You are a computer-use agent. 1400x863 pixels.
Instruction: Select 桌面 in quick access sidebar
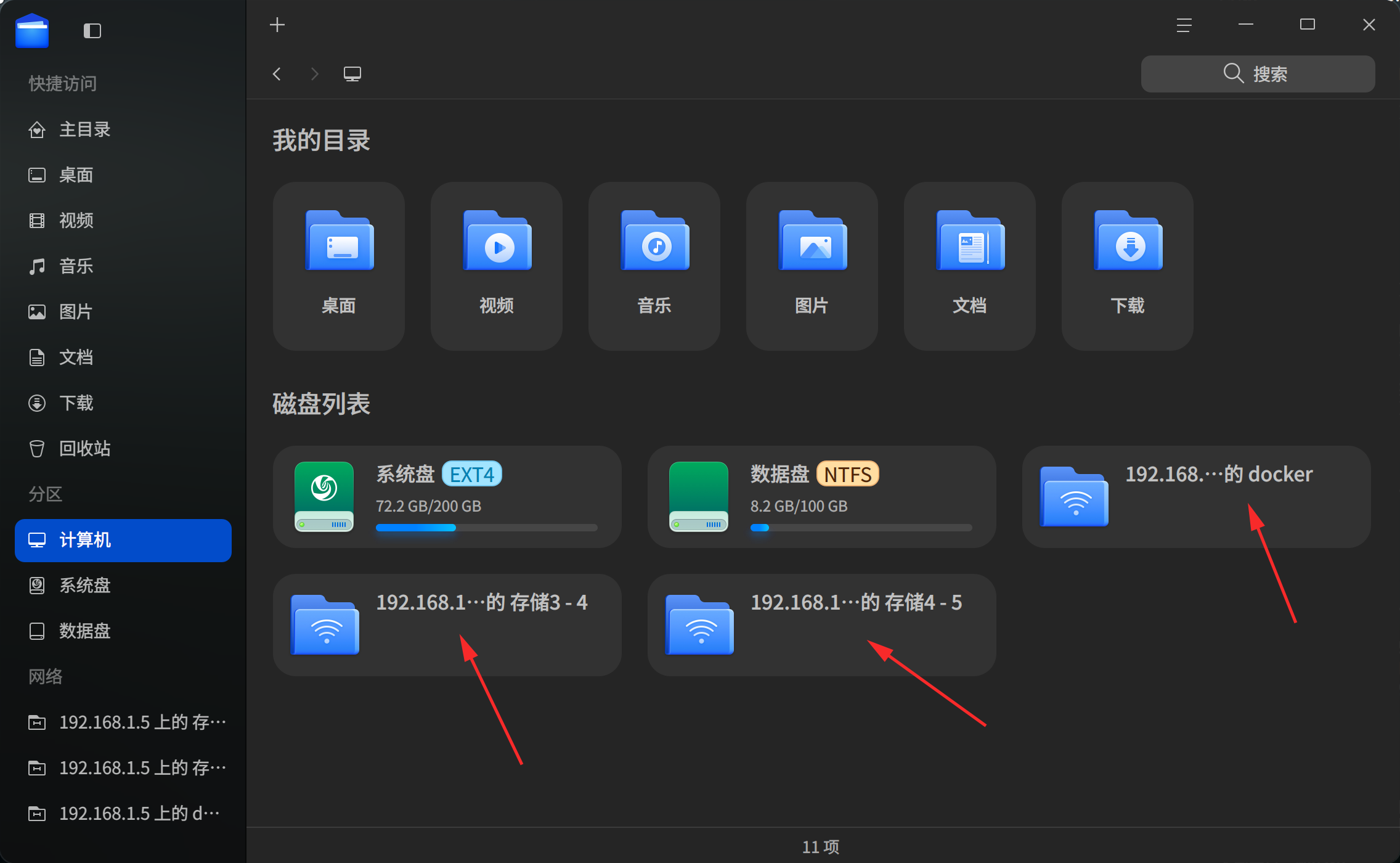pos(123,175)
